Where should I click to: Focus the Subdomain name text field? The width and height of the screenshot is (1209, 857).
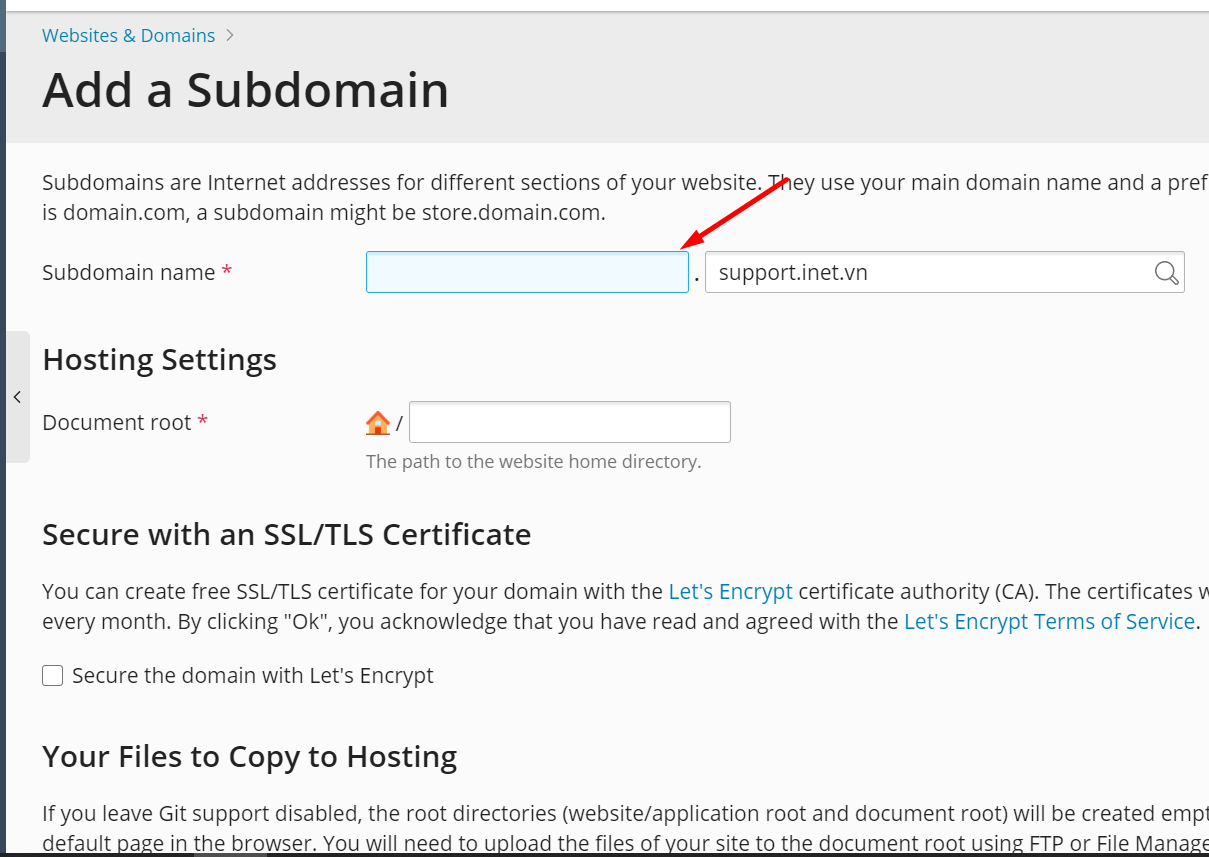tap(527, 272)
